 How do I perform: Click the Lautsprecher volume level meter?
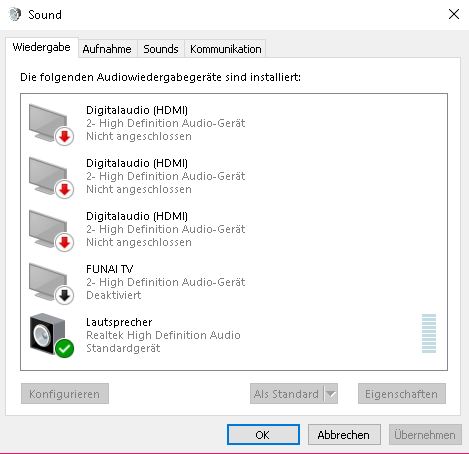tap(429, 333)
